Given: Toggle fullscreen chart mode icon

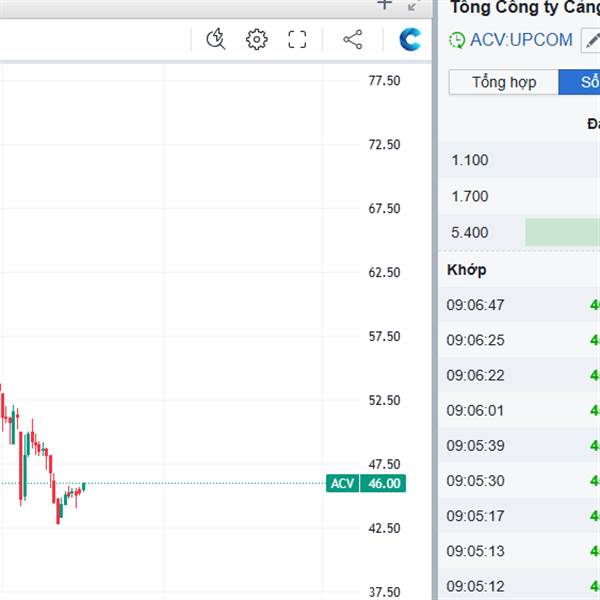Looking at the screenshot, I should tap(297, 39).
